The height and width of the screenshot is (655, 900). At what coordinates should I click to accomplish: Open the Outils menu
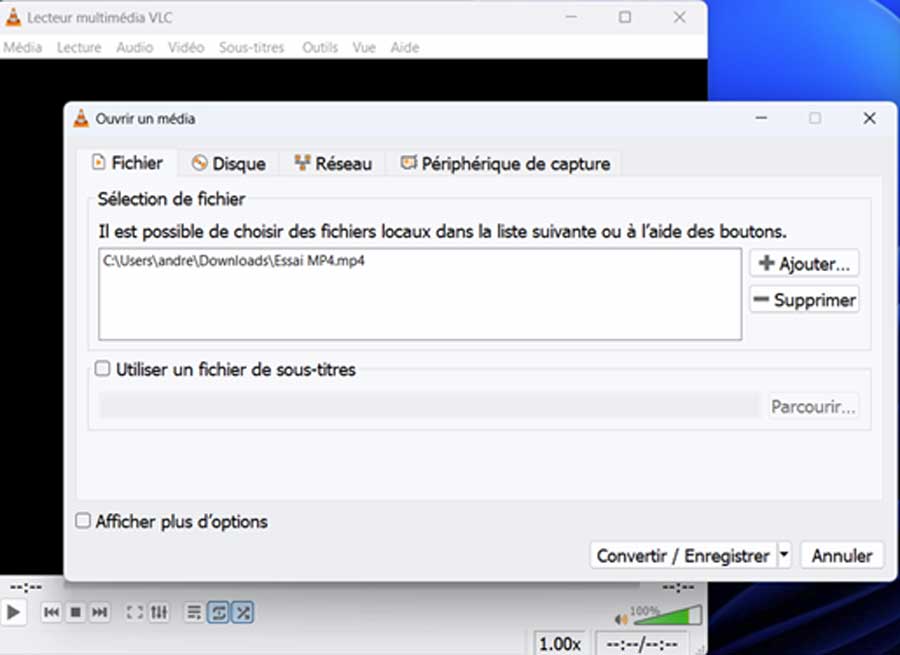click(320, 48)
